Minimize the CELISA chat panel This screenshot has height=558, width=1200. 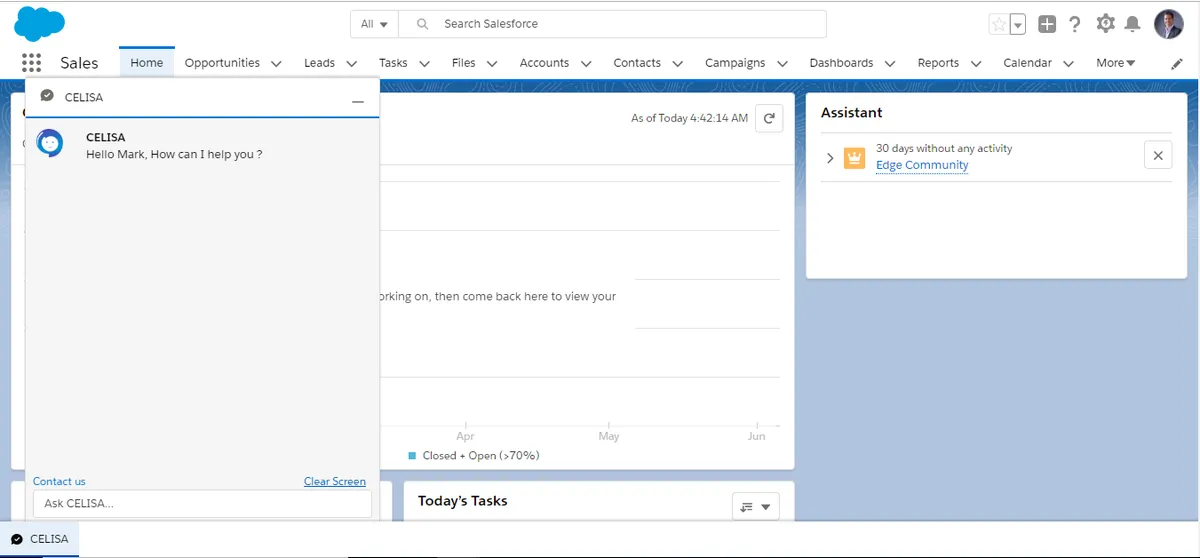coord(358,99)
